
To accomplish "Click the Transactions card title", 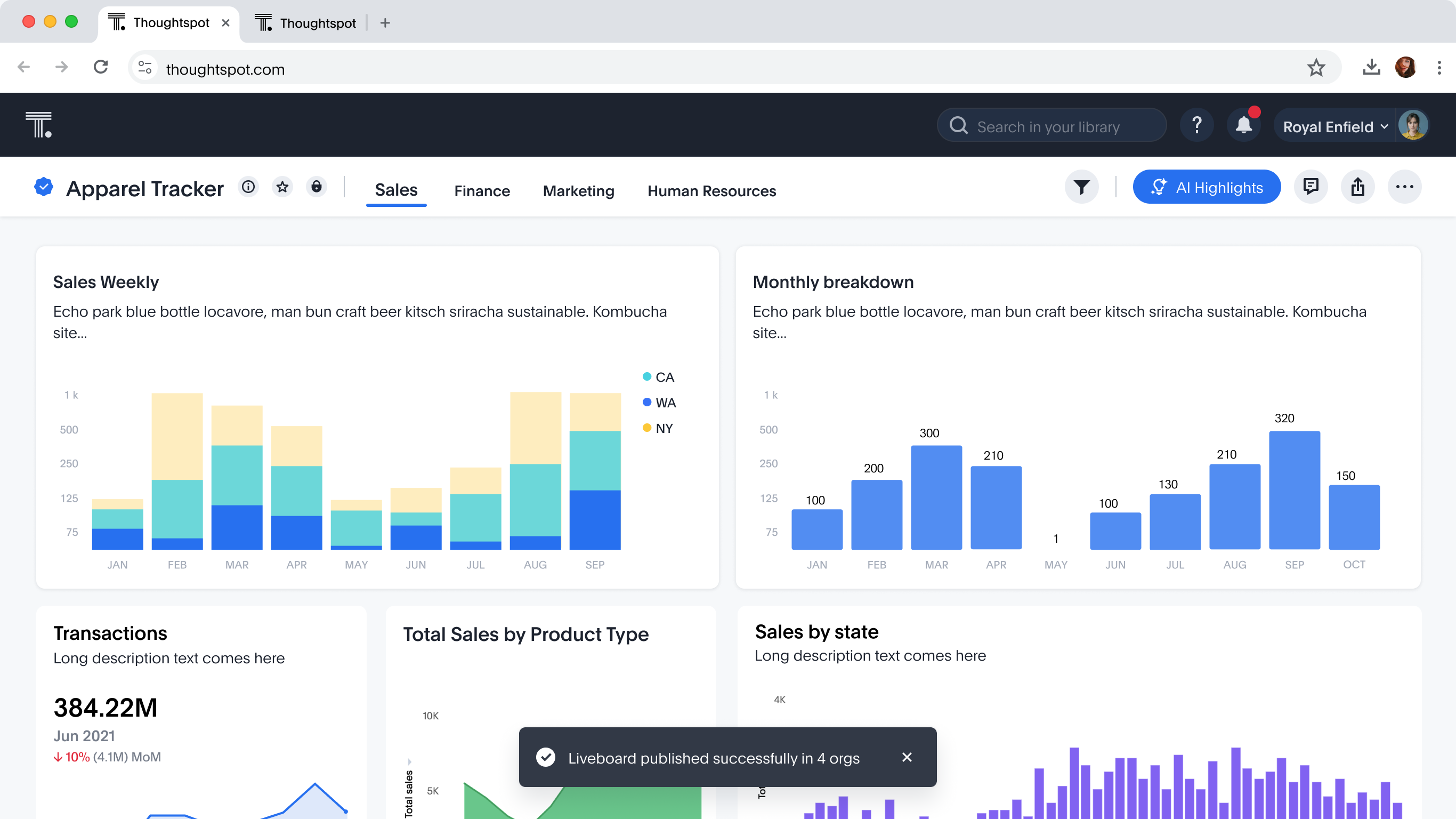I will coord(110,633).
